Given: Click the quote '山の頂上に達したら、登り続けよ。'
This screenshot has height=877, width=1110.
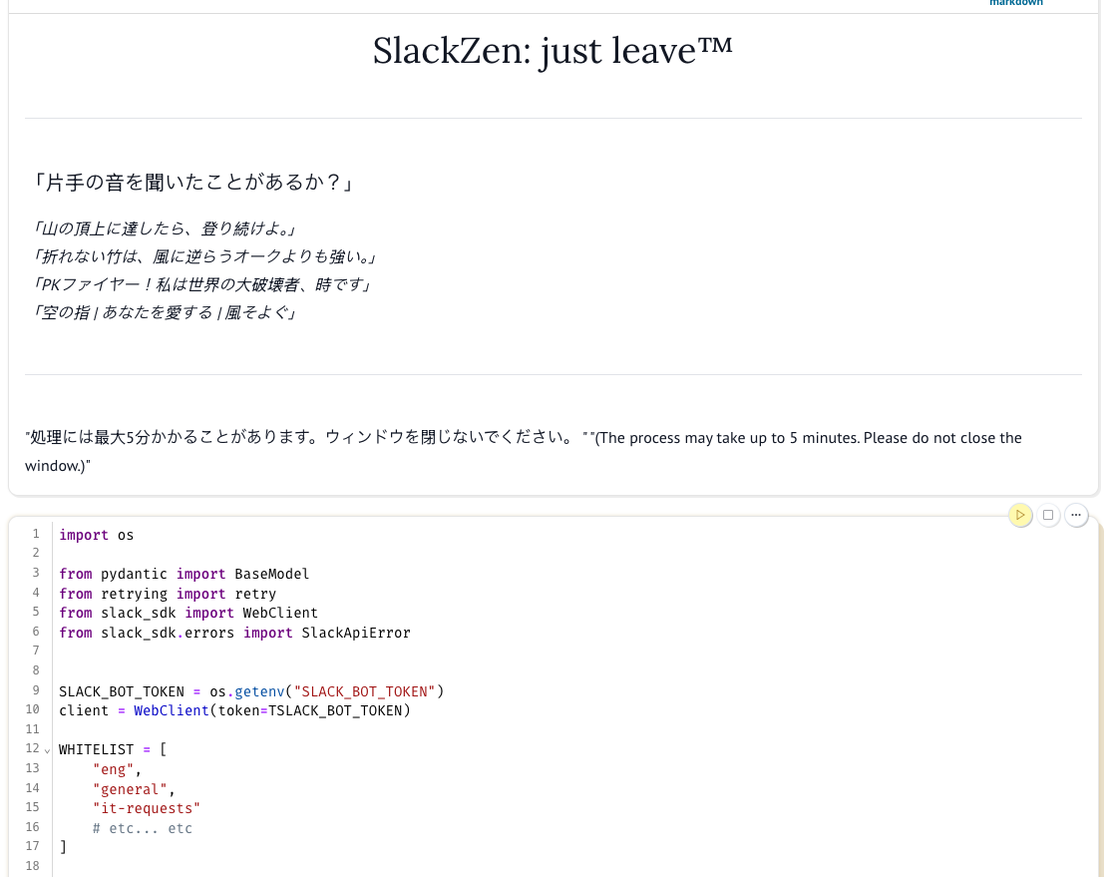Looking at the screenshot, I should click(163, 229).
